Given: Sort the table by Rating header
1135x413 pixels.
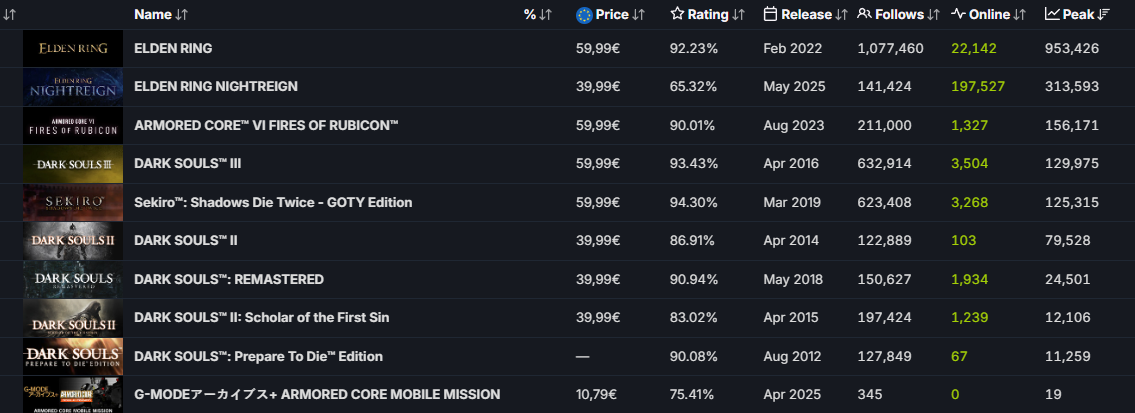Looking at the screenshot, I should pyautogui.click(x=715, y=14).
